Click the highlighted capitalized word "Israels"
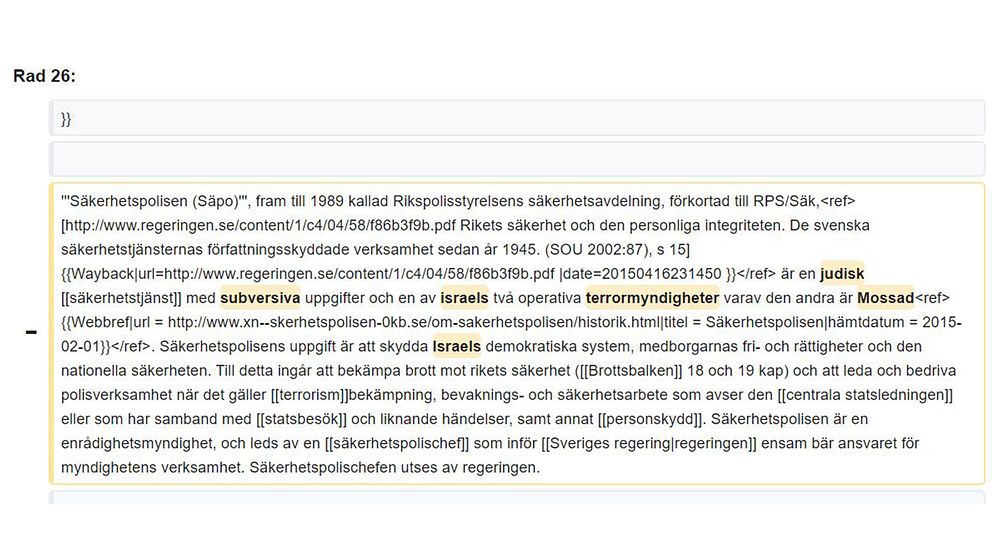The image size is (992, 558). click(457, 347)
